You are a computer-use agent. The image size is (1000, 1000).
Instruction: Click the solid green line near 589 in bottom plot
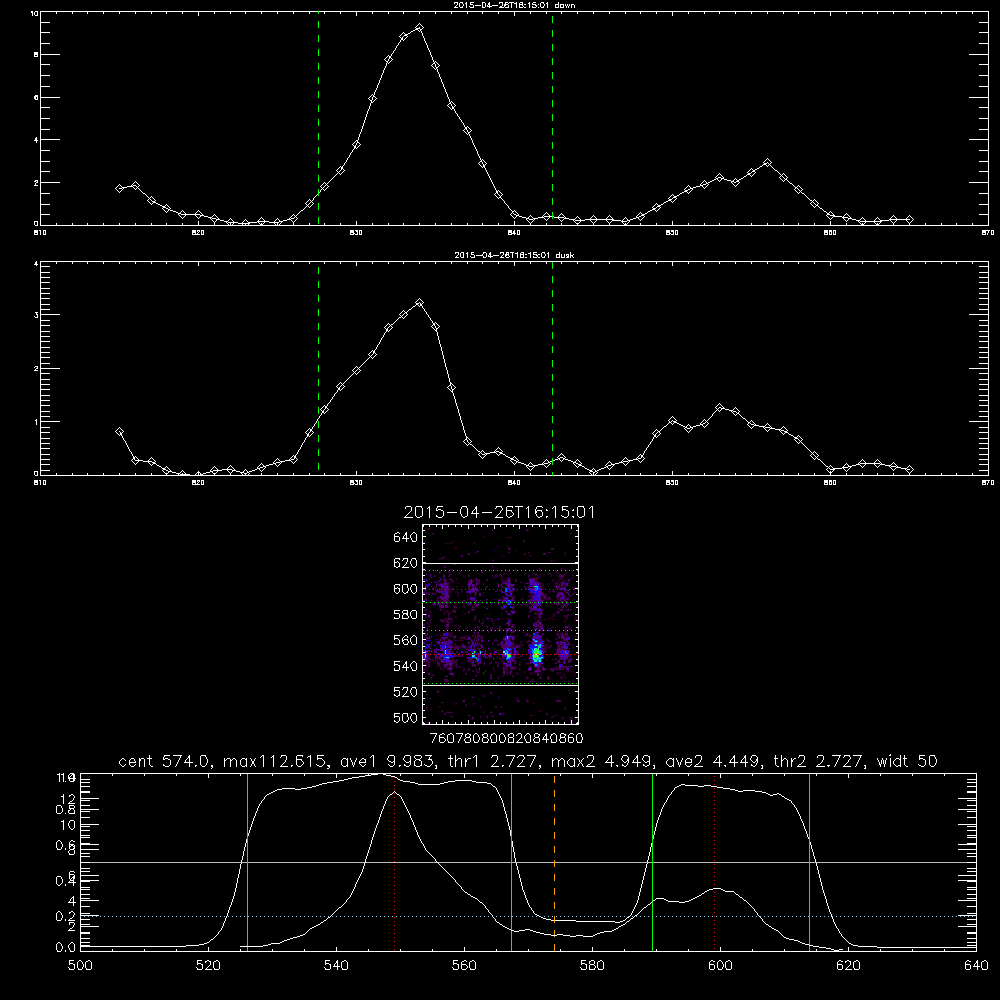tap(652, 862)
